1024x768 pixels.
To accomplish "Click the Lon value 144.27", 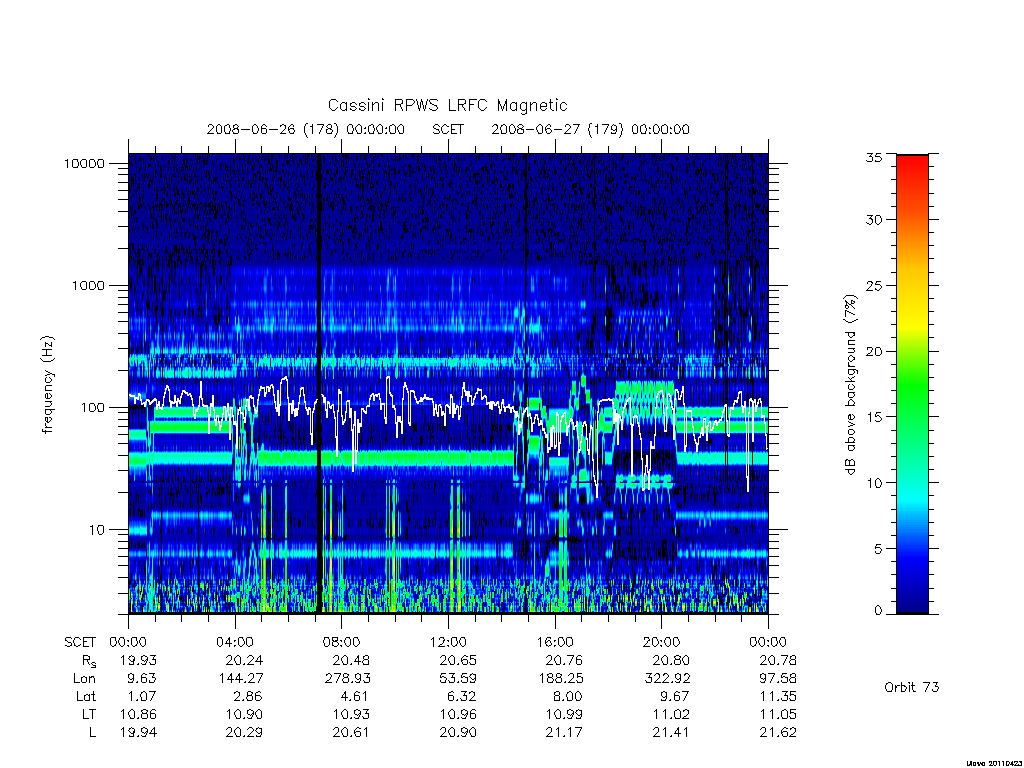I will tap(241, 679).
